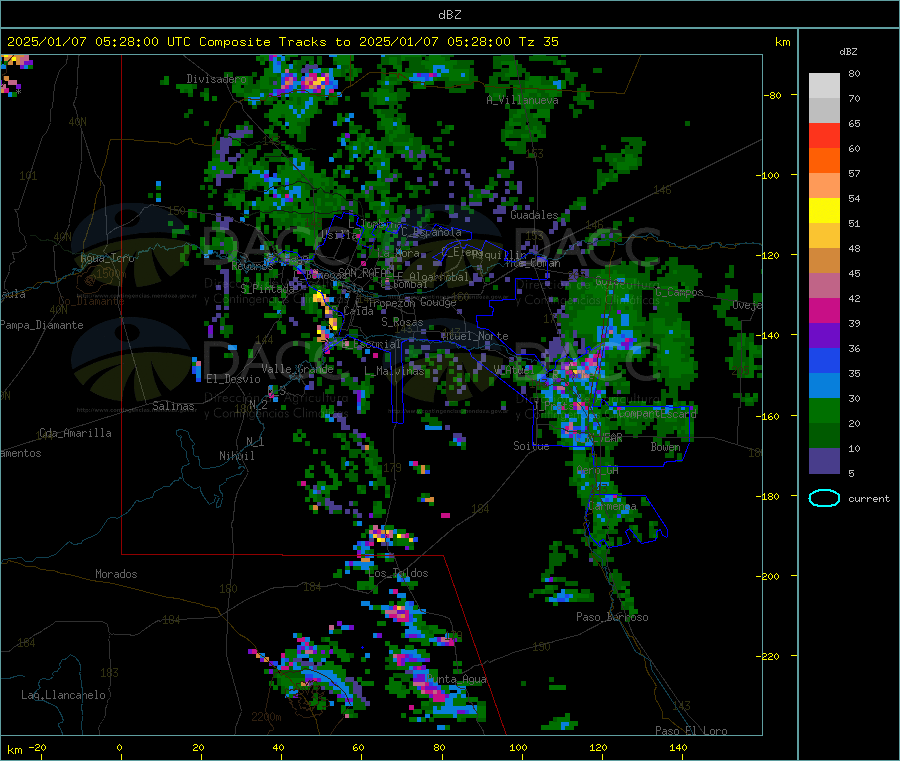Image resolution: width=900 pixels, height=761 pixels.
Task: Click the '-180' tick on the vertical km axis
Action: point(767,496)
